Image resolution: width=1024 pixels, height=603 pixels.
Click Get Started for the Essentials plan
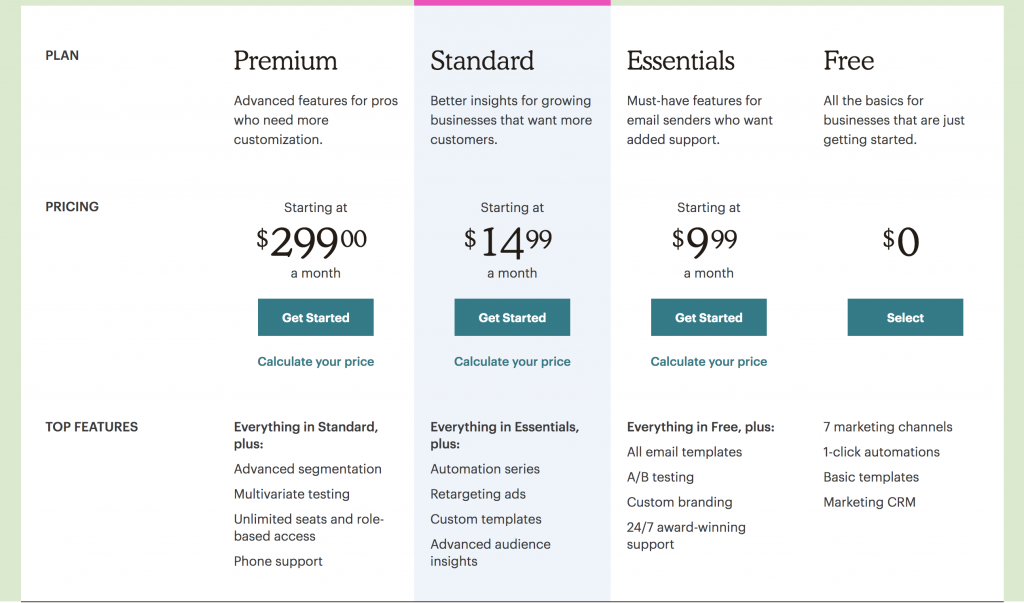coord(708,317)
